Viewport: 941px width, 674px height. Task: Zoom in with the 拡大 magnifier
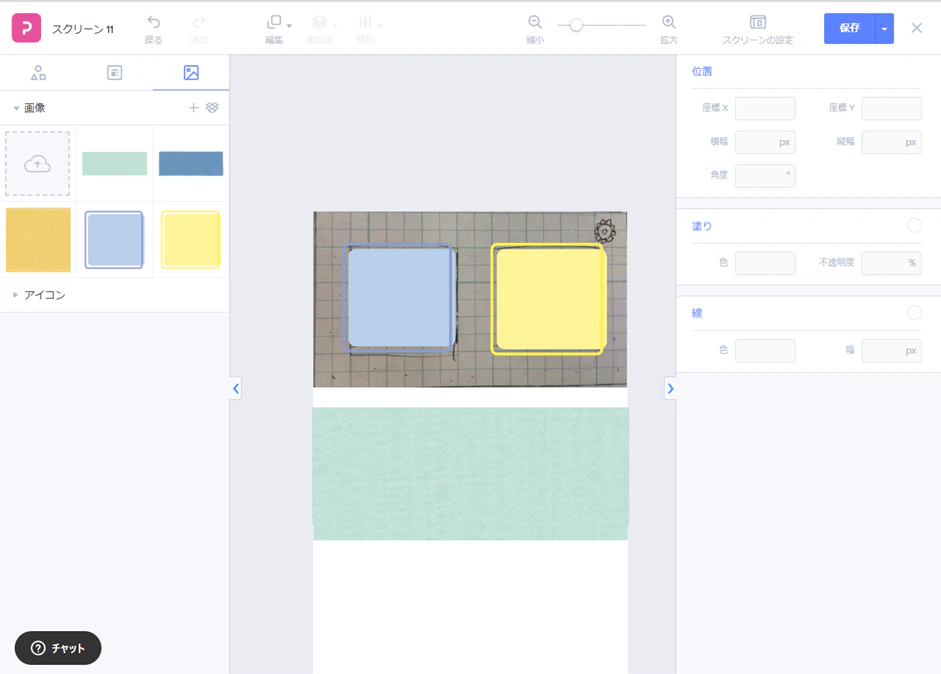[669, 23]
